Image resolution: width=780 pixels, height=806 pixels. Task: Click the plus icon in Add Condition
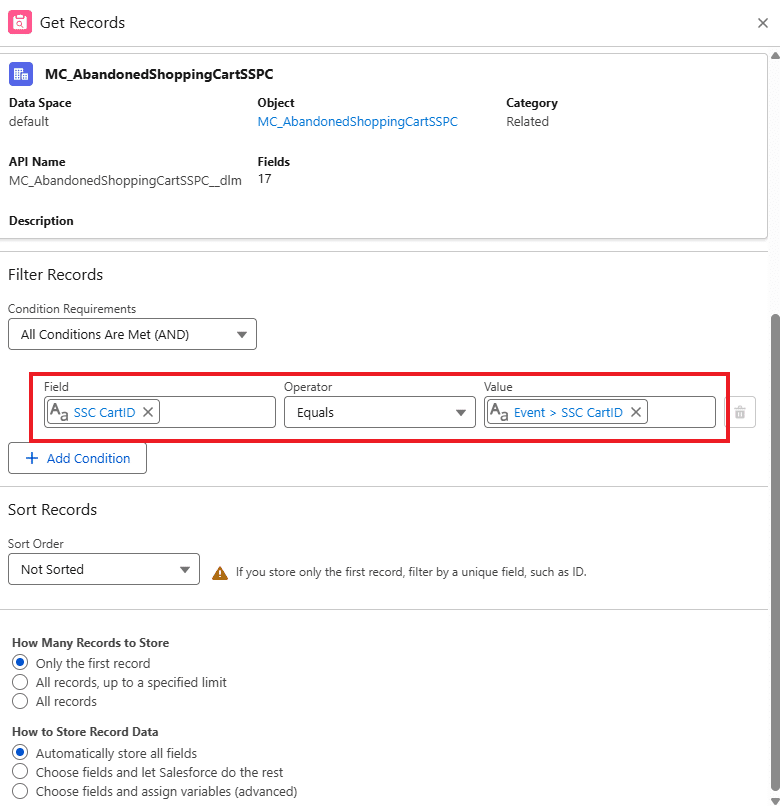click(32, 458)
